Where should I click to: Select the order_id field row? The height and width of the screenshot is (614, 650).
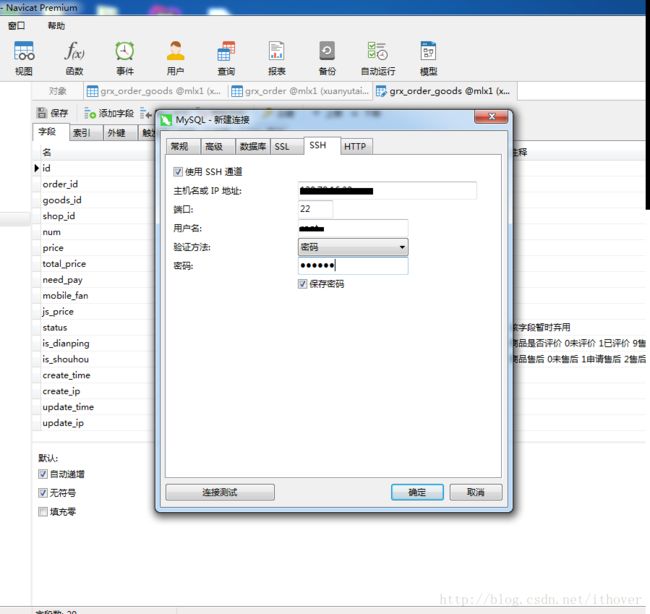pyautogui.click(x=94, y=184)
